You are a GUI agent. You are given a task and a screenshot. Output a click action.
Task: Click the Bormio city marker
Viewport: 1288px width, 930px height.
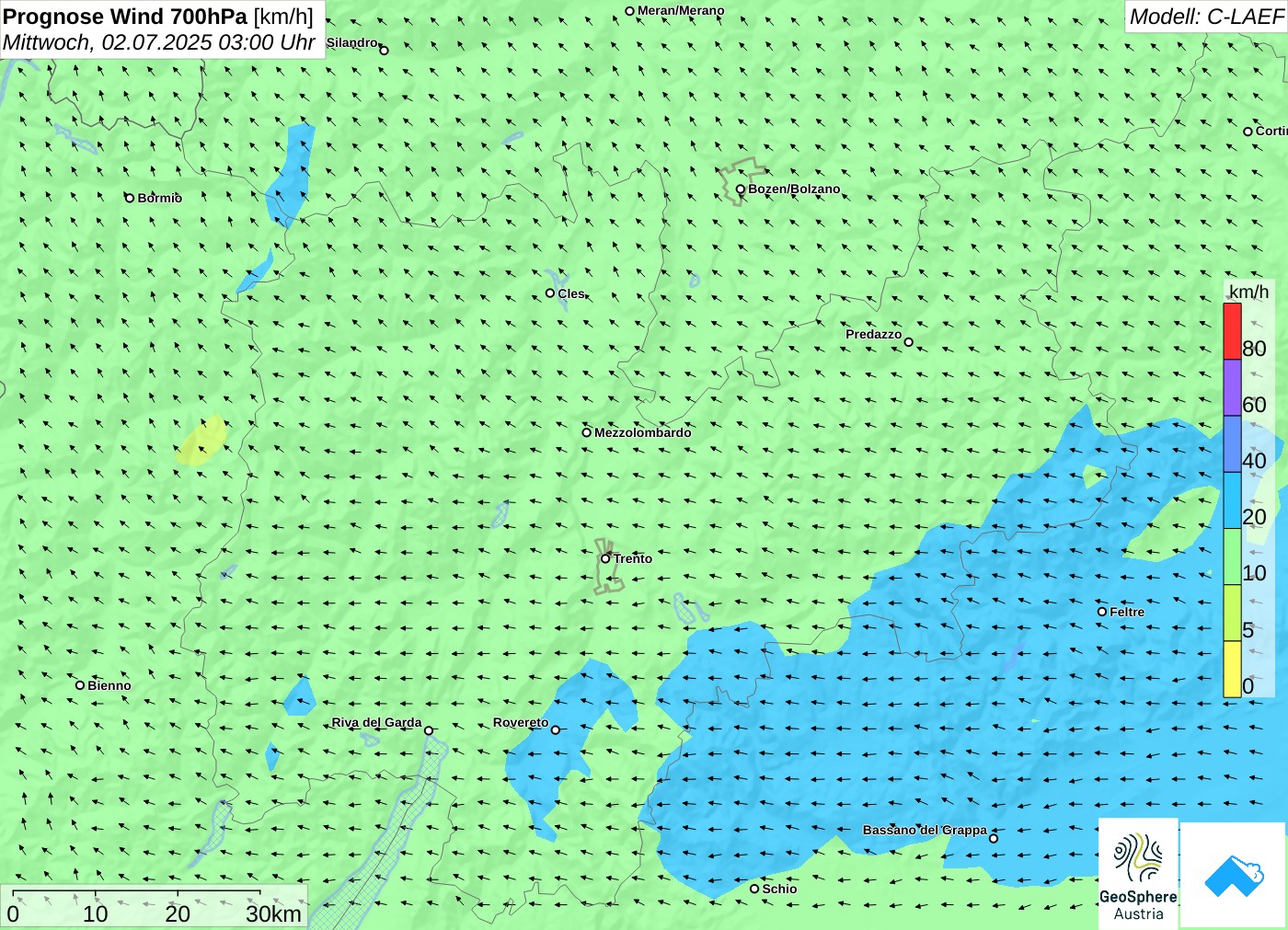(130, 198)
